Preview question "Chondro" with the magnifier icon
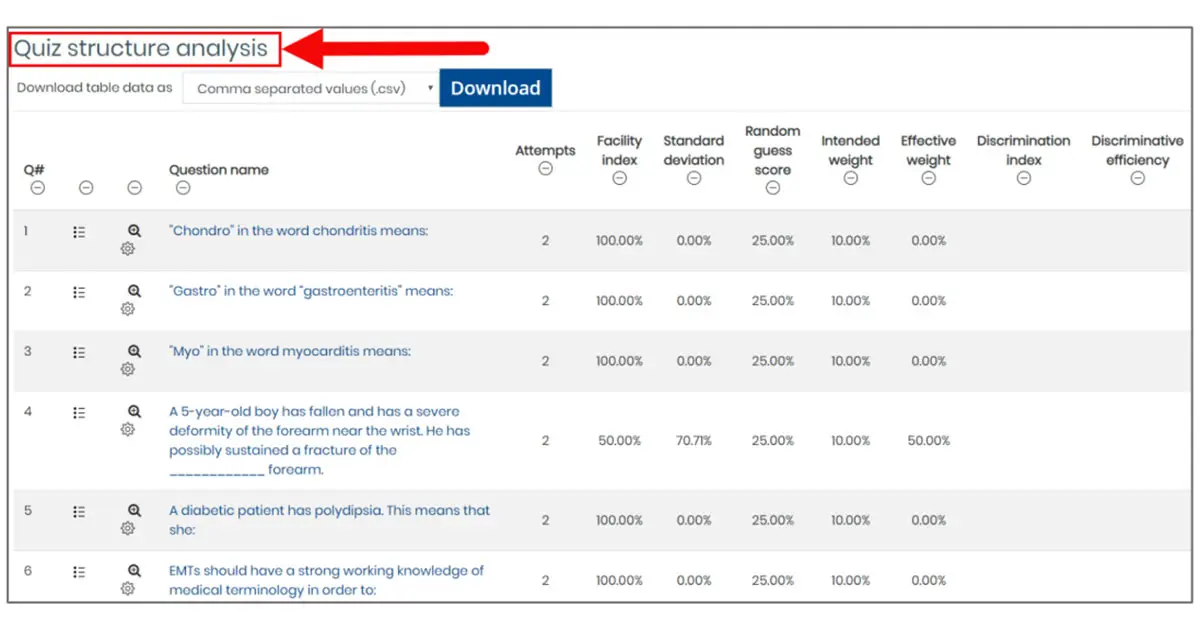The width and height of the screenshot is (1200, 630). [x=133, y=229]
